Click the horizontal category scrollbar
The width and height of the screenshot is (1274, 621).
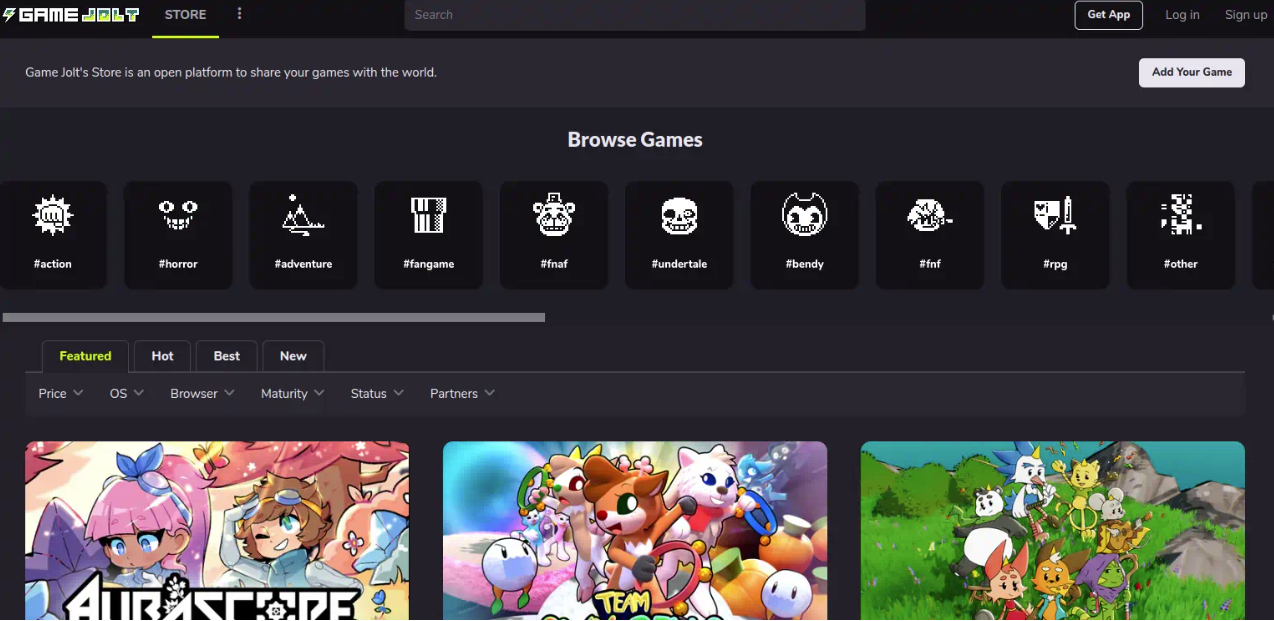[274, 317]
